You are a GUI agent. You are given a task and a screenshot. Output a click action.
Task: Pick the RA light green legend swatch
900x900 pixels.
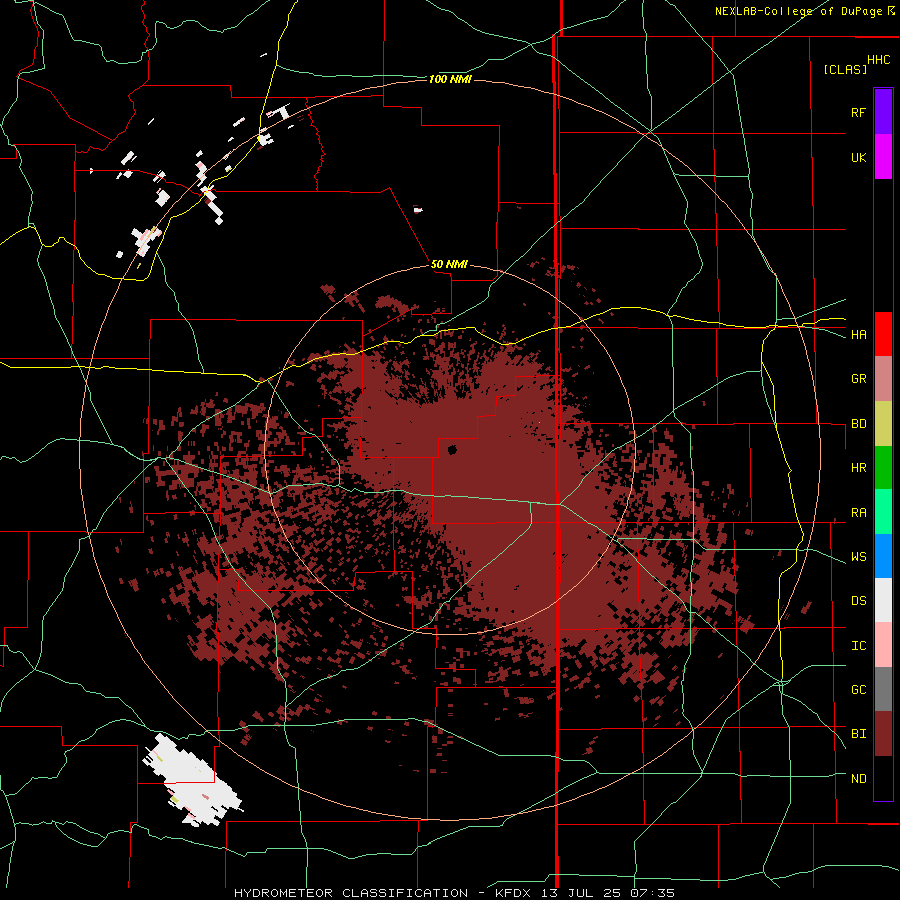(x=883, y=512)
